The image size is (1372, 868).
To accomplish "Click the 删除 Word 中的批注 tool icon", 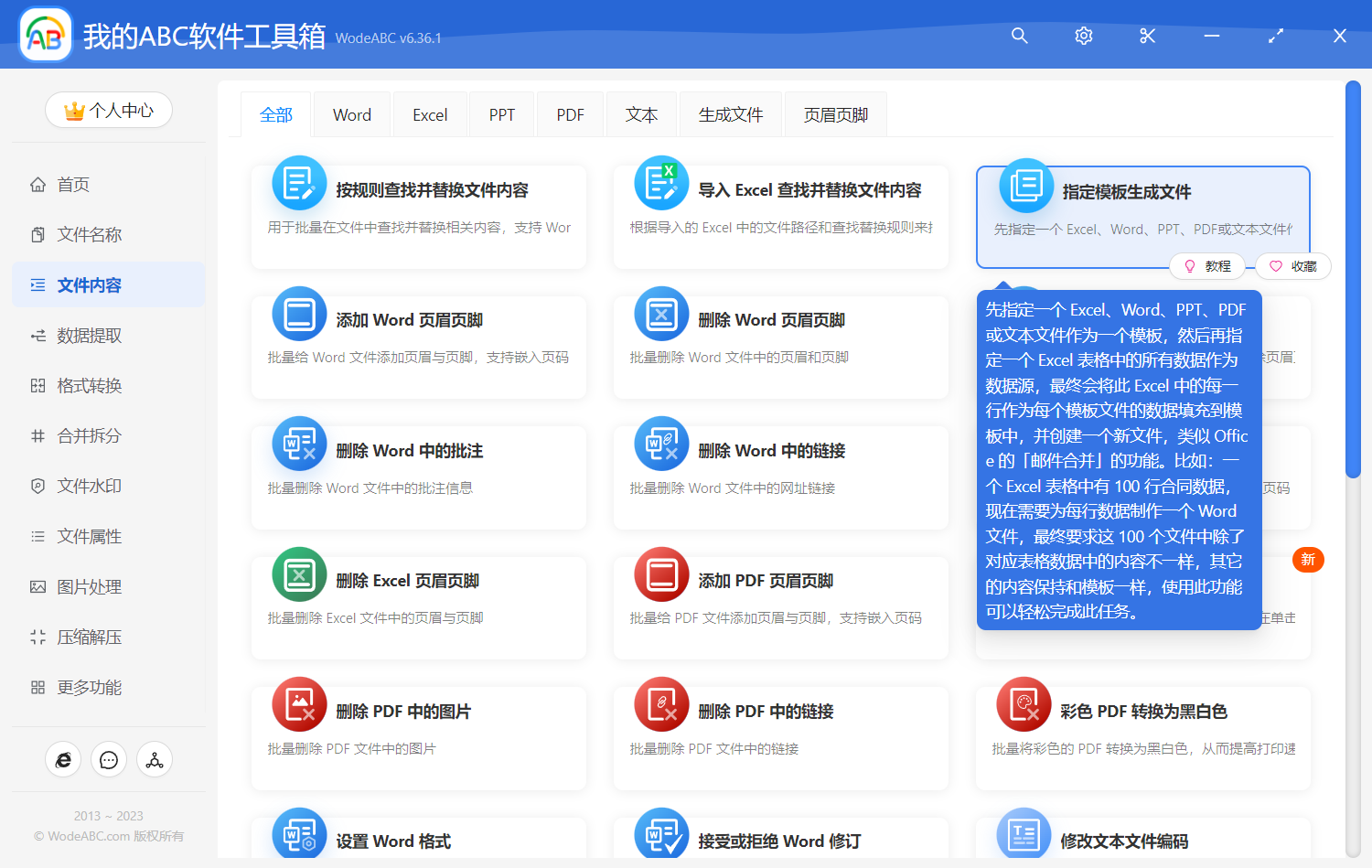I will [299, 444].
